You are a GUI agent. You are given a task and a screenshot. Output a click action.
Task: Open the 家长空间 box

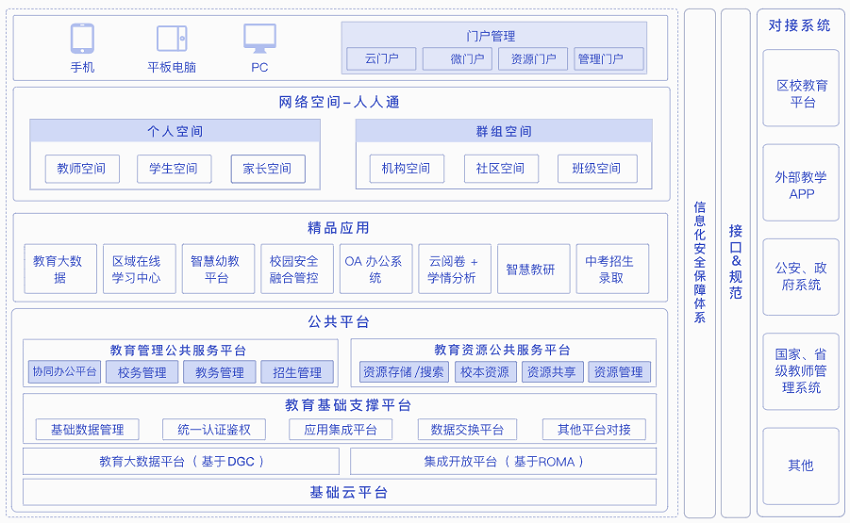[x=268, y=169]
